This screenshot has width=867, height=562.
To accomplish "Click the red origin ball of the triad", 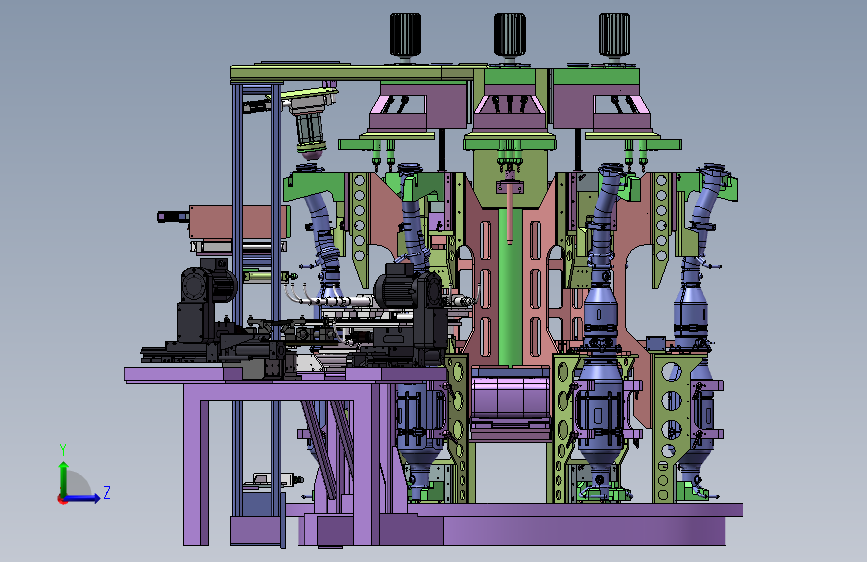I will pyautogui.click(x=62, y=499).
